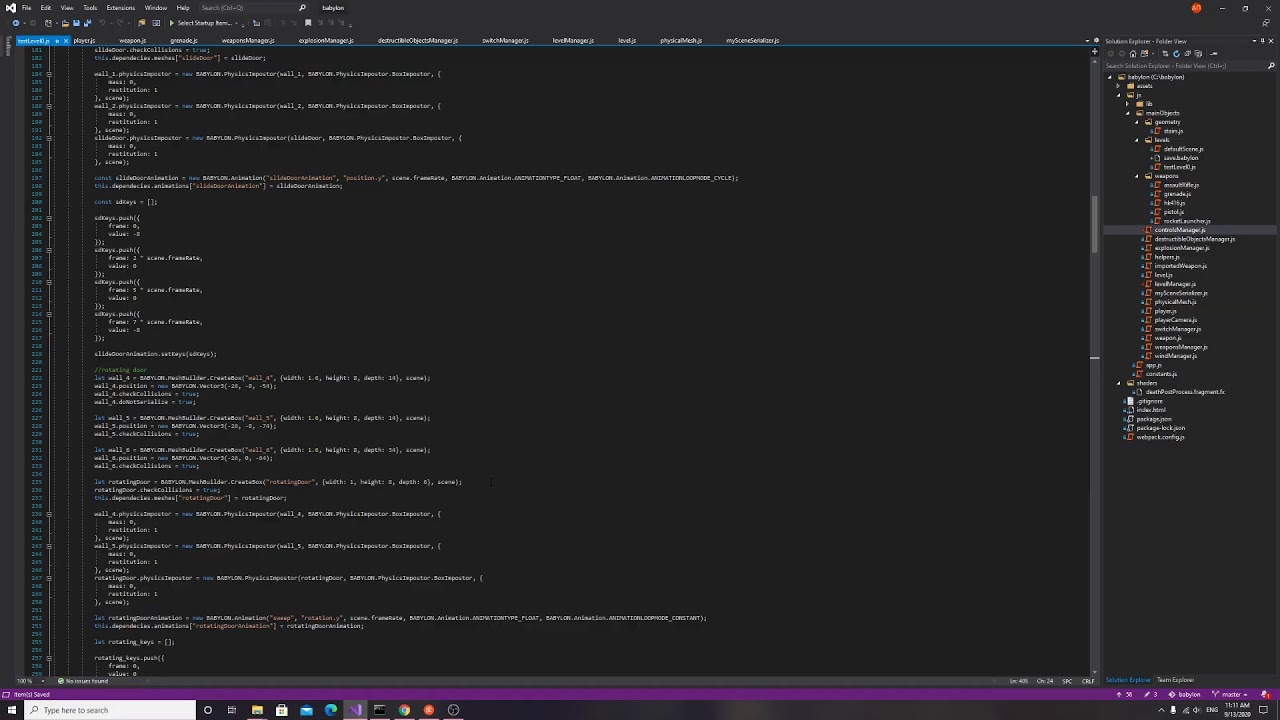The width and height of the screenshot is (1280, 720).
Task: Open the Tools menu
Action: tap(90, 8)
